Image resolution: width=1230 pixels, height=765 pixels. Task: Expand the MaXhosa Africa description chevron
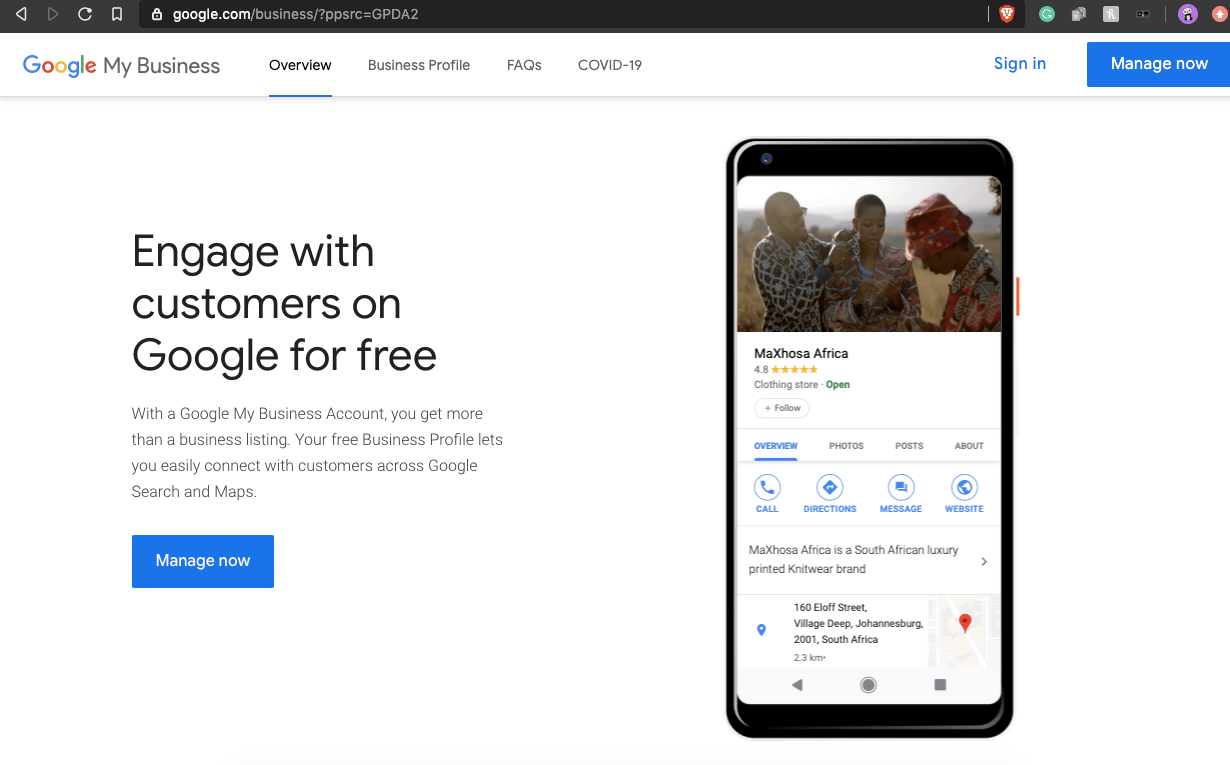pyautogui.click(x=984, y=561)
